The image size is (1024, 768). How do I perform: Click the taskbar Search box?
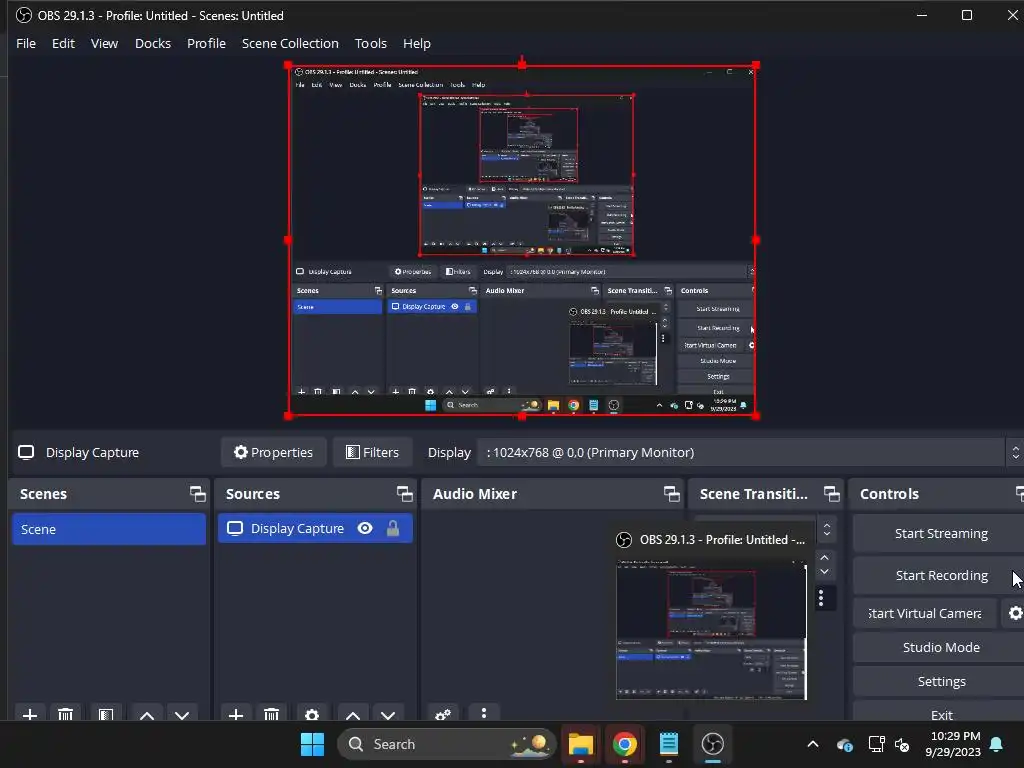[447, 744]
